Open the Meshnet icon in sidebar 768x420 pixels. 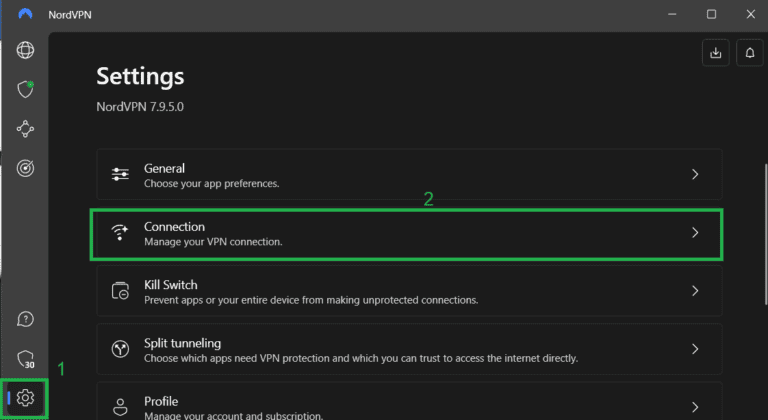(x=25, y=129)
